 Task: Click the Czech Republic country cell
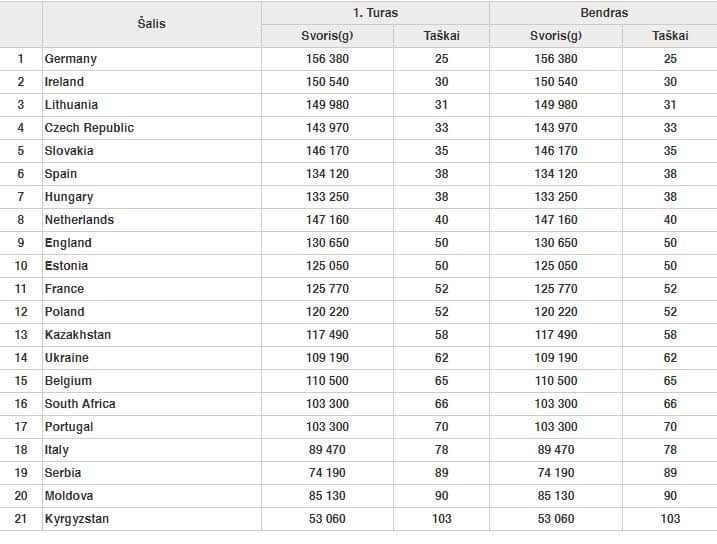89,128
